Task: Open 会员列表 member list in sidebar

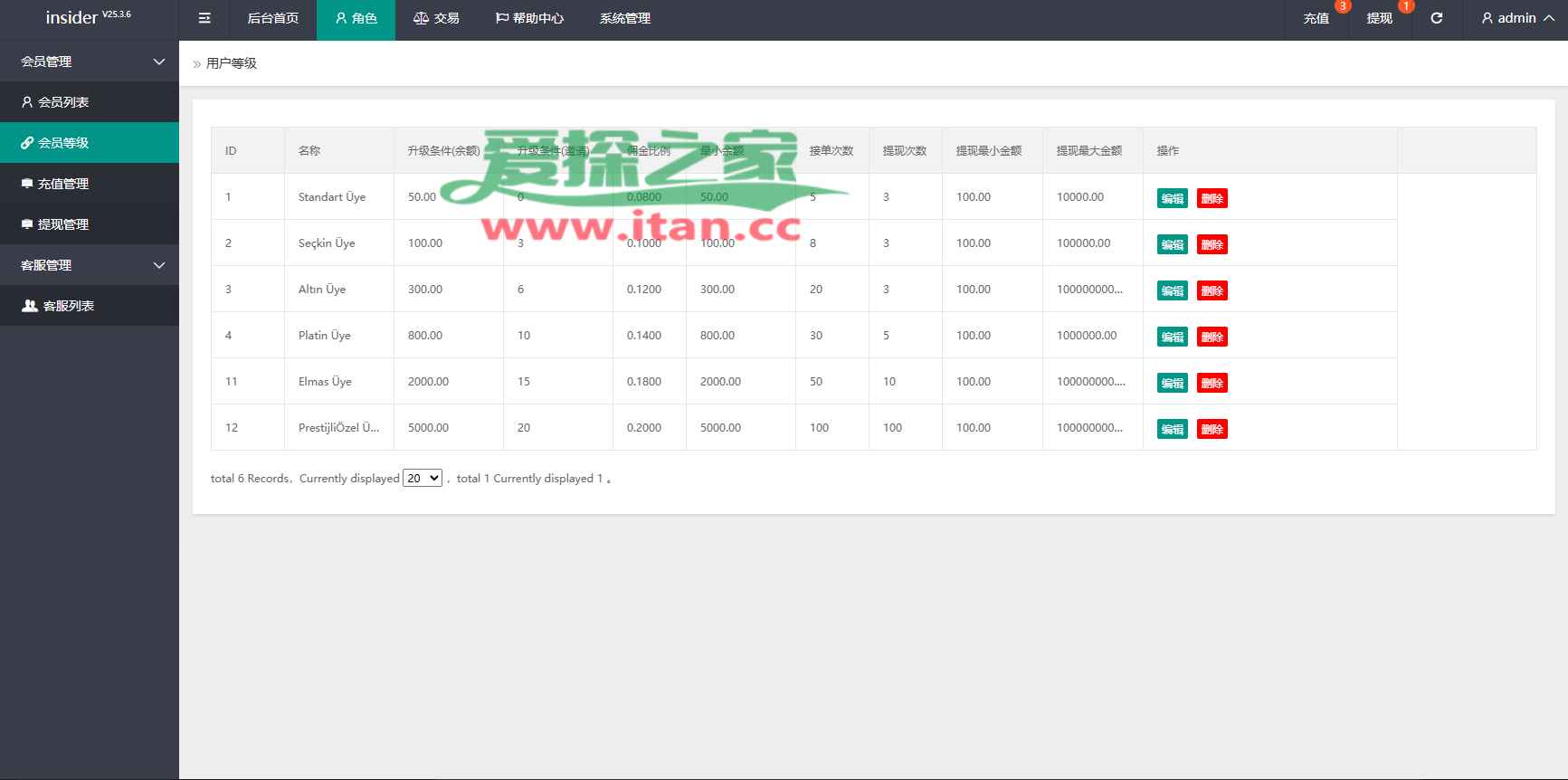Action: [x=63, y=102]
